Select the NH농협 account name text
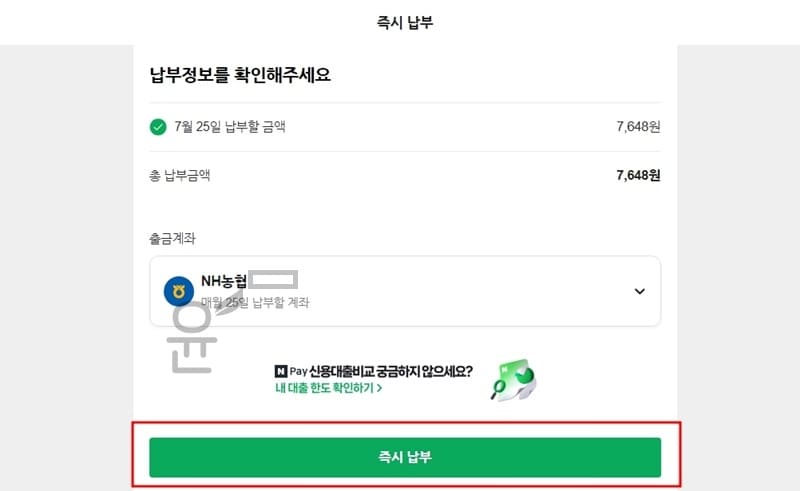 (x=224, y=282)
